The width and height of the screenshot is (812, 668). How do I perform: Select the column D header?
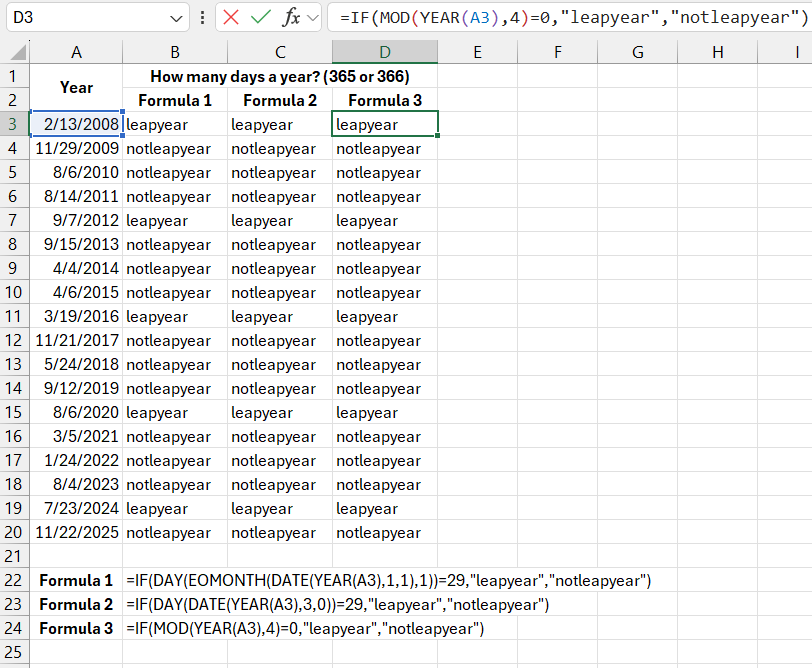click(x=385, y=52)
